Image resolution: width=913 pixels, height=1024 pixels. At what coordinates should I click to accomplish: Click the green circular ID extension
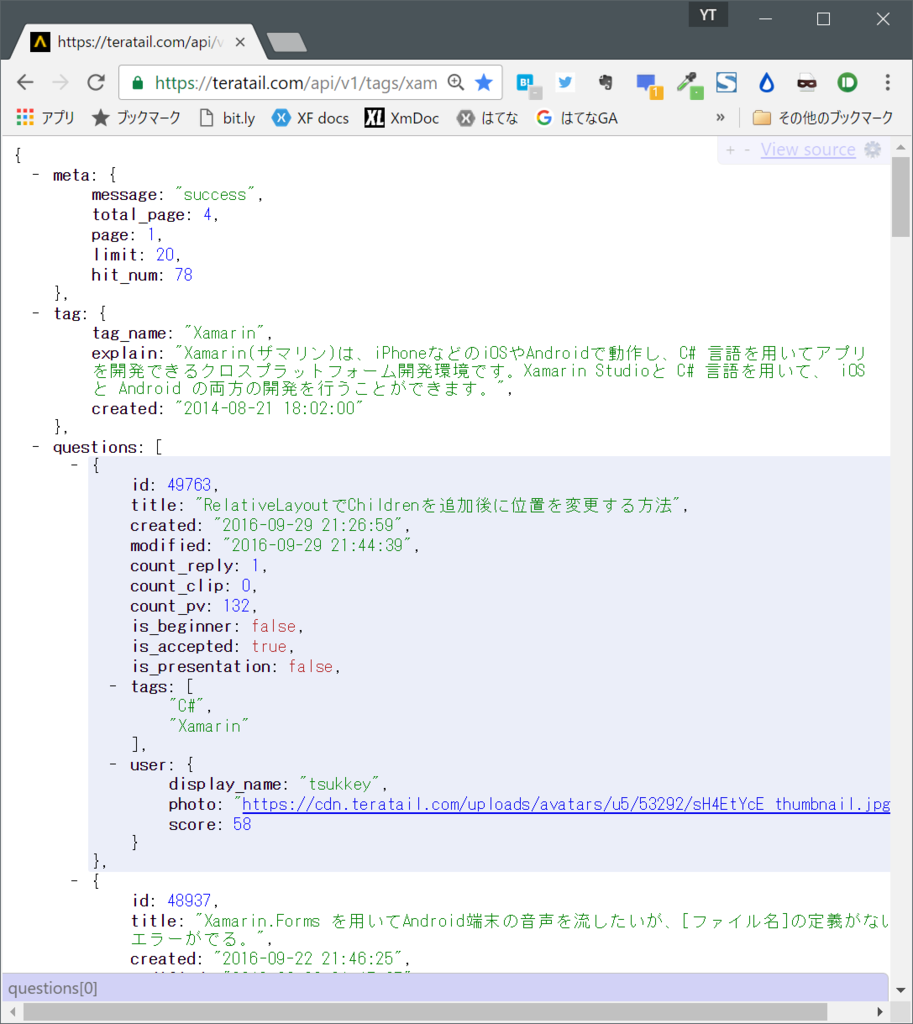point(847,82)
